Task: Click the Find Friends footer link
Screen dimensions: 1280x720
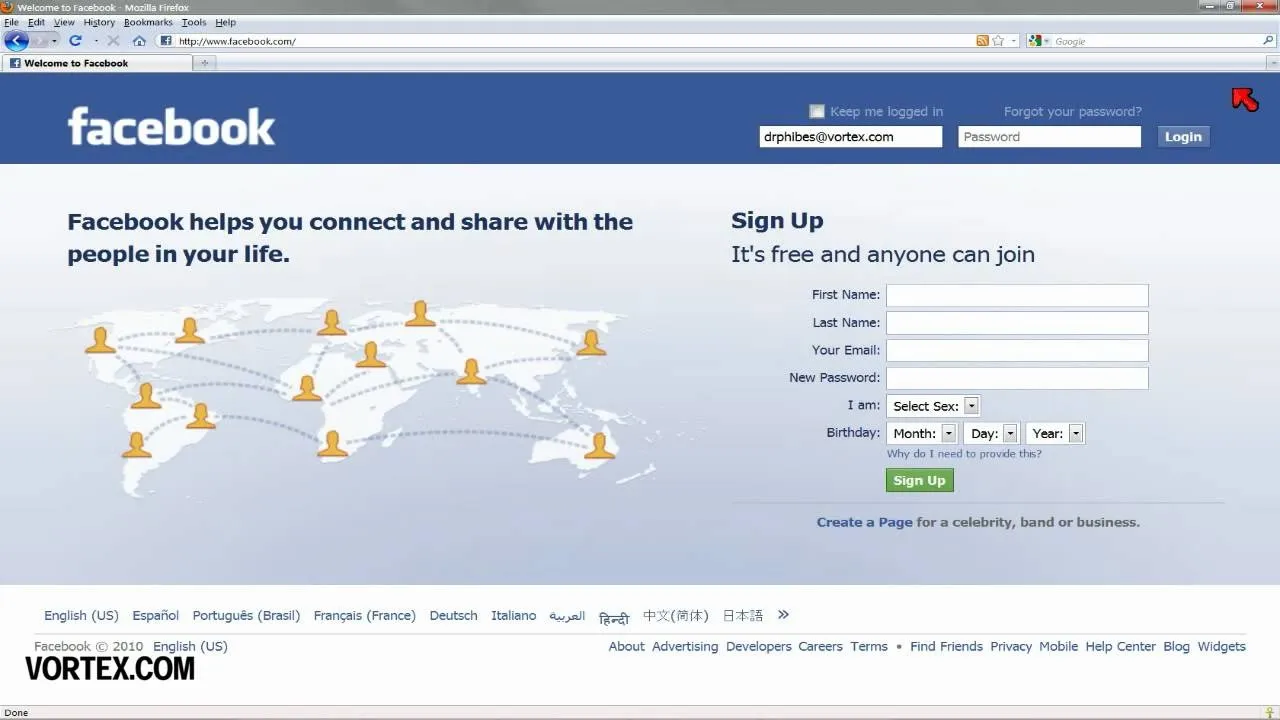Action: point(946,646)
